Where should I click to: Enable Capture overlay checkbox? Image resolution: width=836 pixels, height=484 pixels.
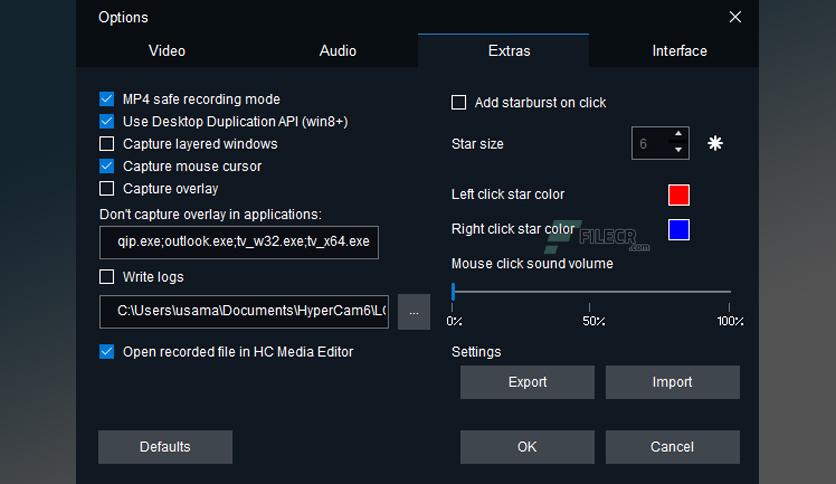click(x=107, y=189)
